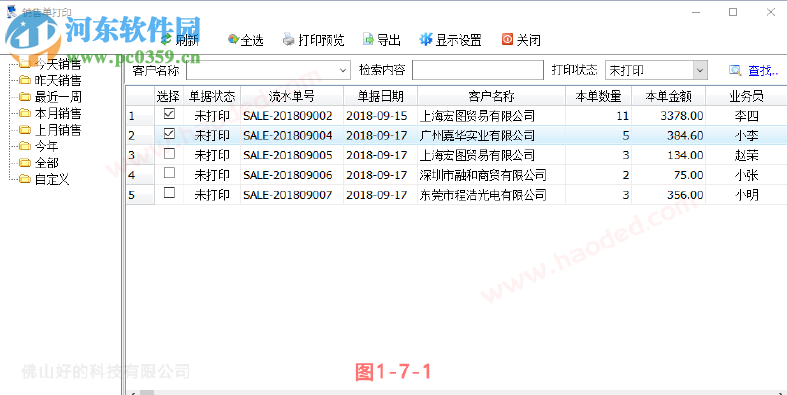Click the 显示设置 gear icon
This screenshot has height=395, width=787.
(x=426, y=39)
